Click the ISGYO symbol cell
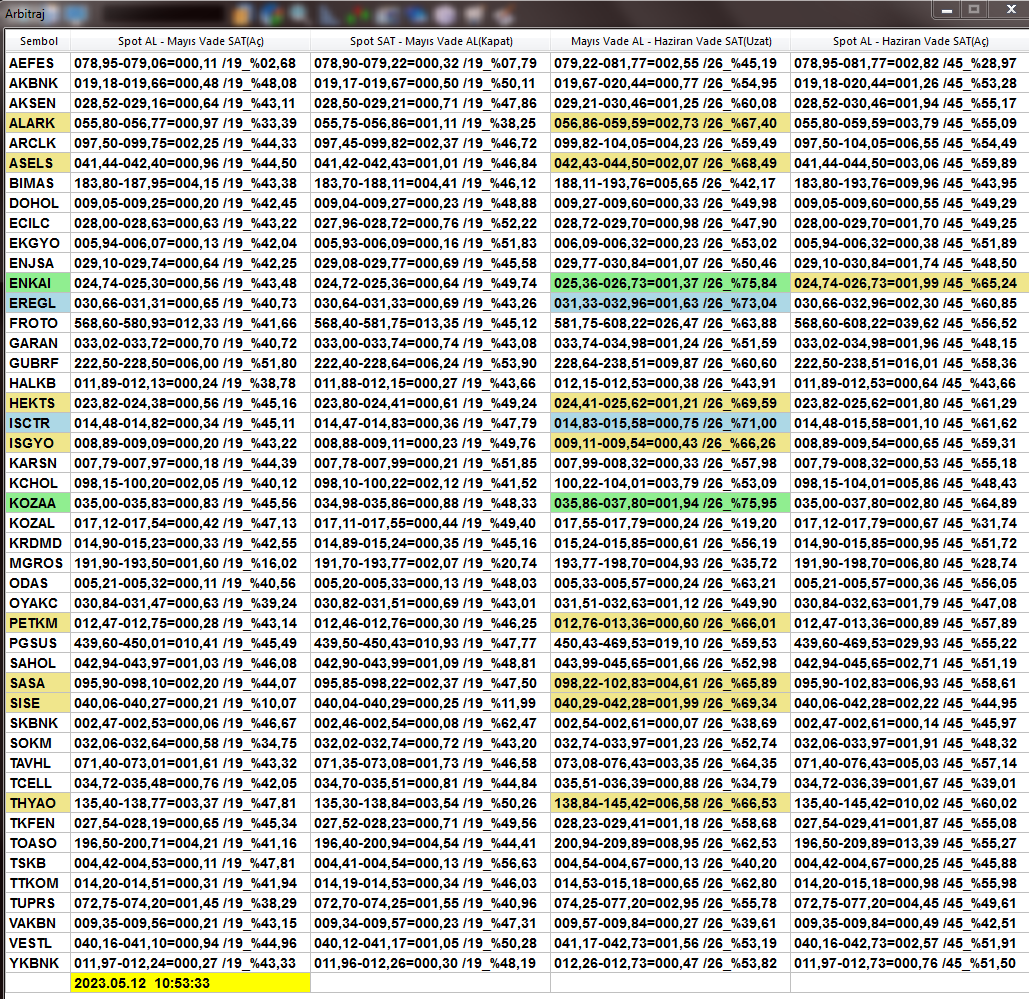The width and height of the screenshot is (1029, 999). [x=38, y=444]
